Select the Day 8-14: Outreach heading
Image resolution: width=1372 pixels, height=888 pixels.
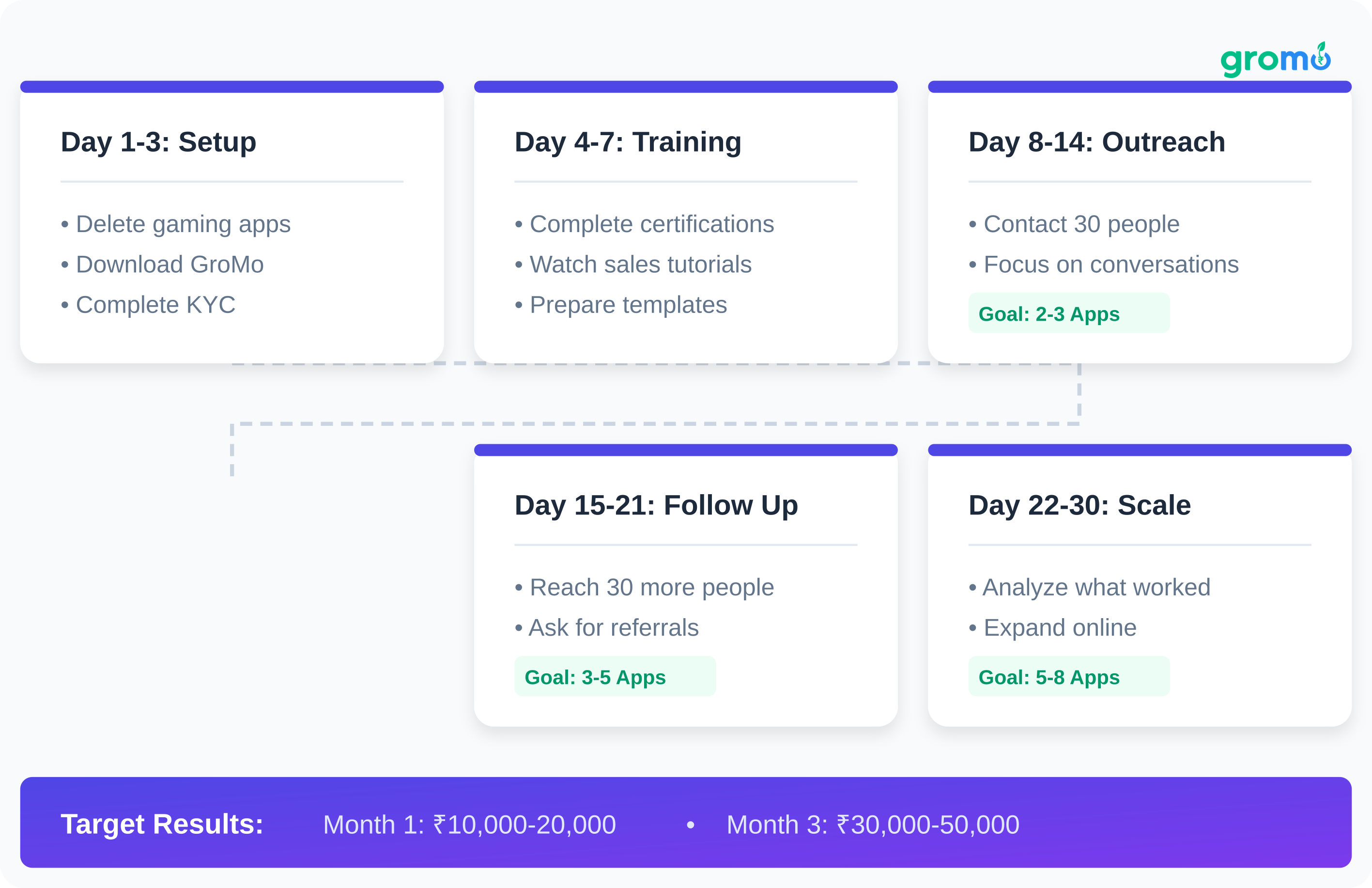point(1096,142)
